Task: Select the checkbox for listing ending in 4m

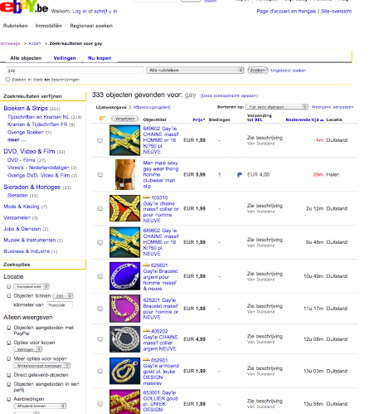Action: point(100,140)
